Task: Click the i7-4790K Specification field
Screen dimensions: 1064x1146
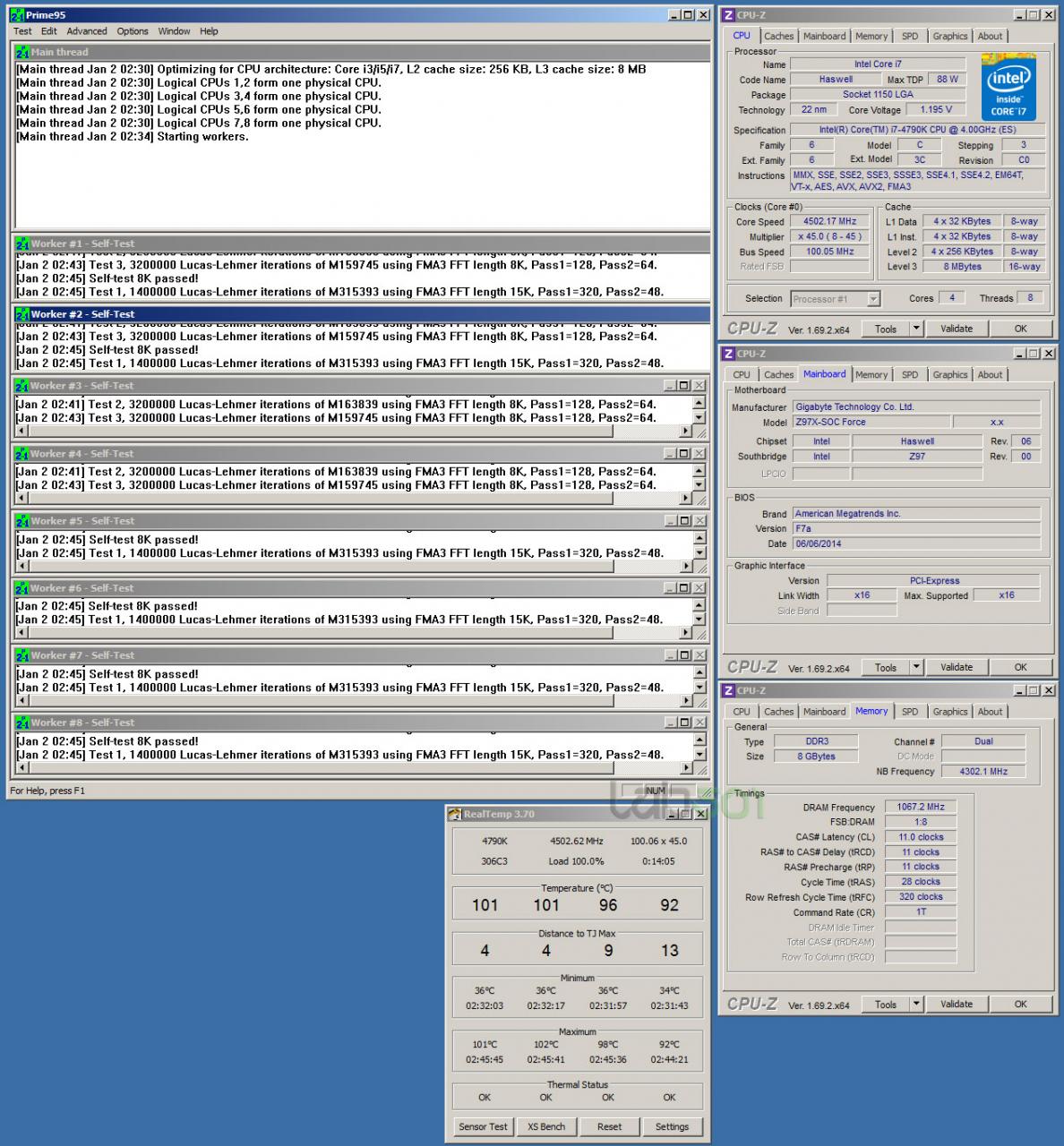Action: pyautogui.click(x=917, y=130)
